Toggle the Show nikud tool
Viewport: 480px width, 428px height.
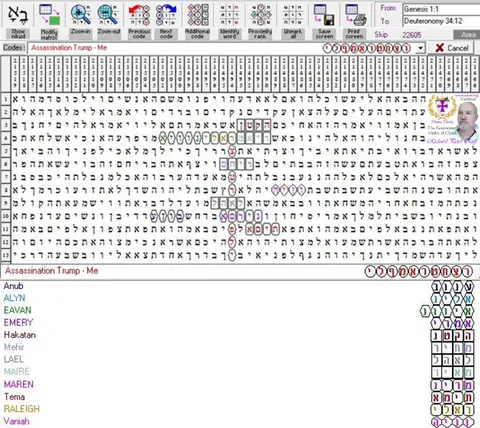tap(18, 21)
